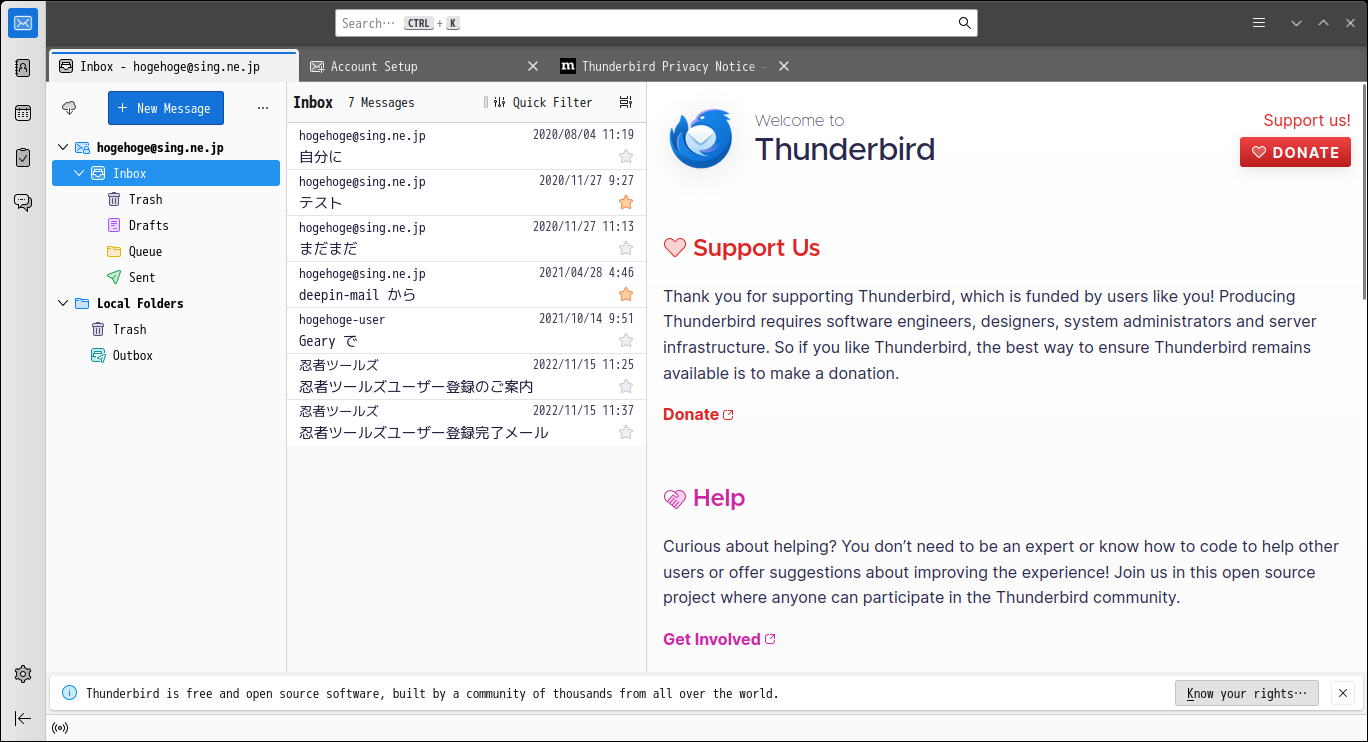Select the Queue folder

(166, 251)
